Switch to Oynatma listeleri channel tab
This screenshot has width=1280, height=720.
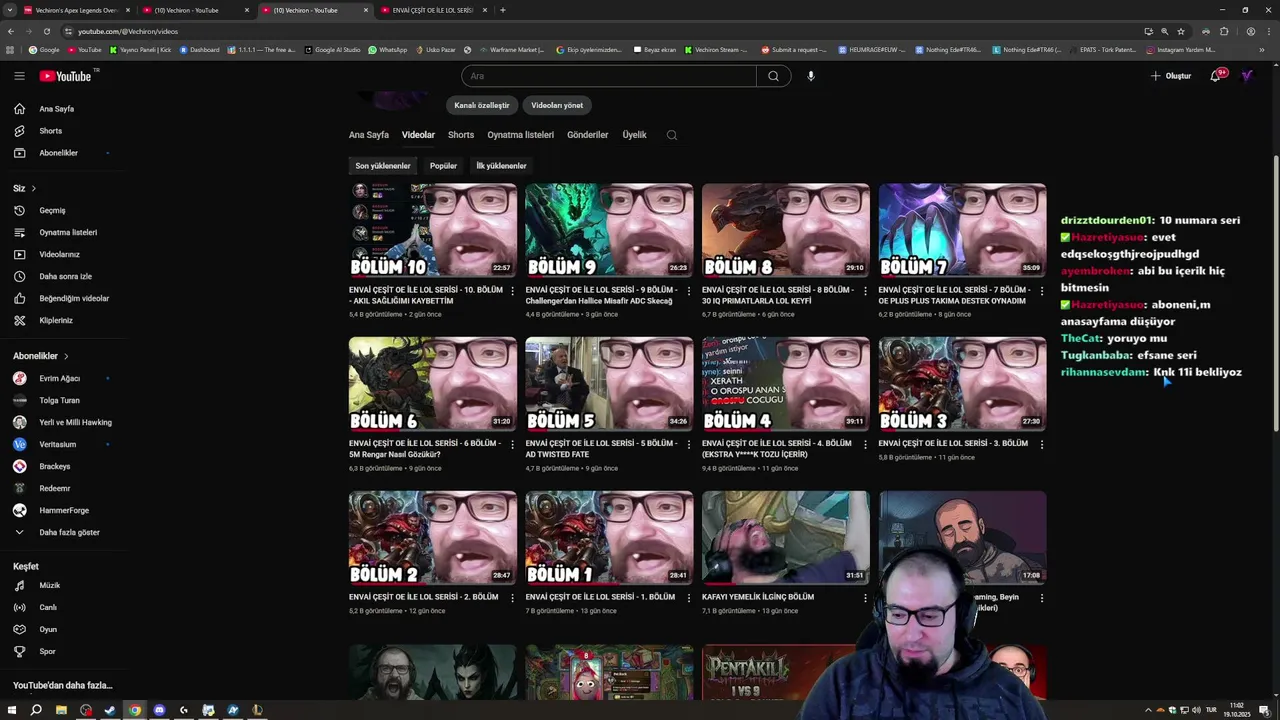pos(520,135)
